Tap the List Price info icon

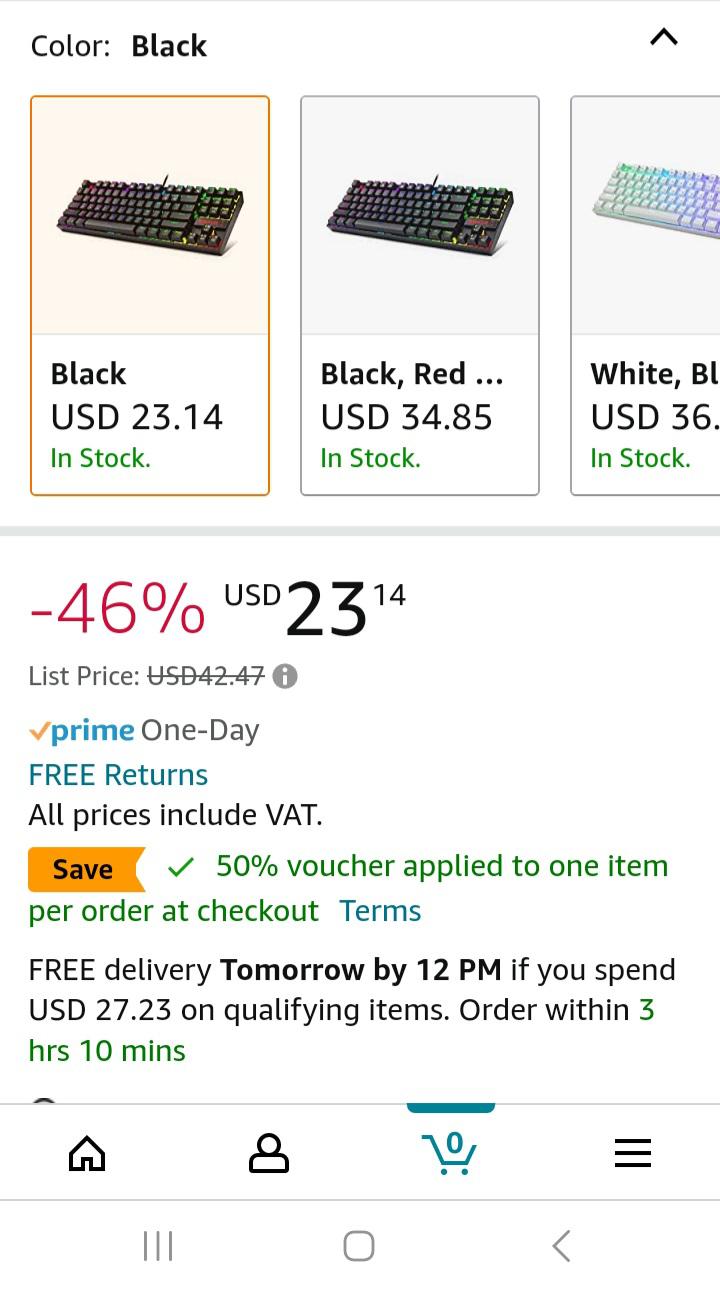pos(285,677)
